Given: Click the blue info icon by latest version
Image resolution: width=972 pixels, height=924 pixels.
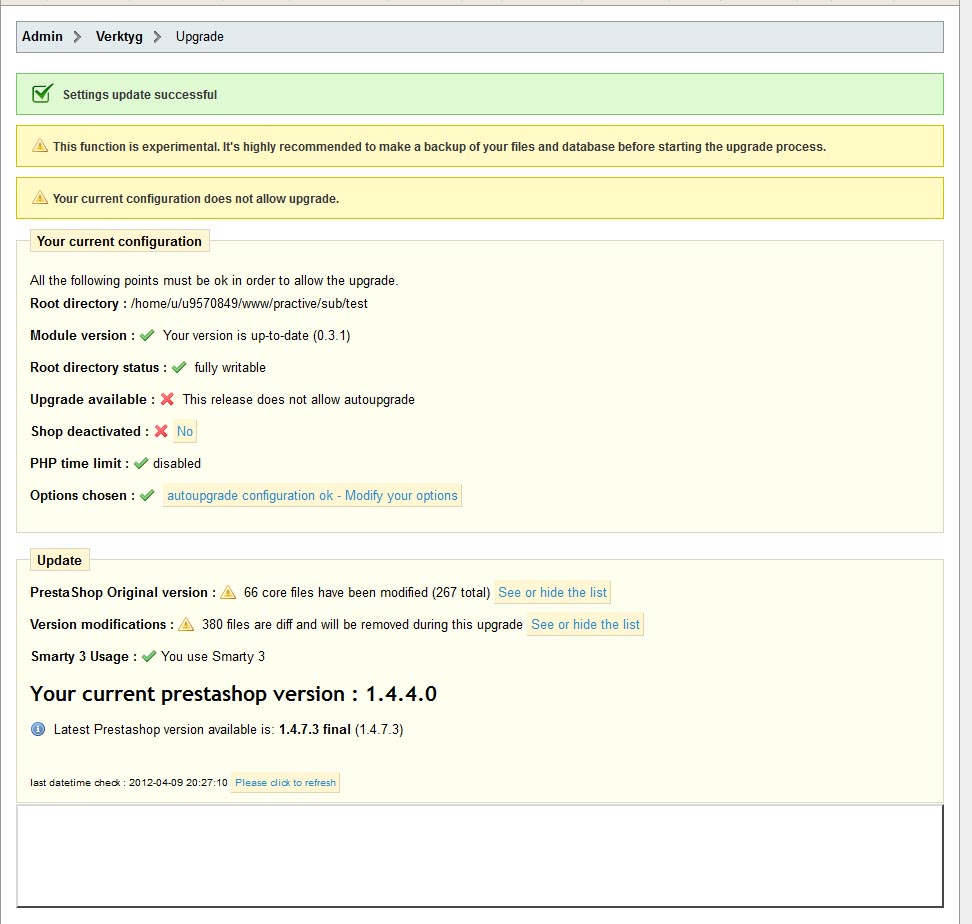Looking at the screenshot, I should click(38, 729).
